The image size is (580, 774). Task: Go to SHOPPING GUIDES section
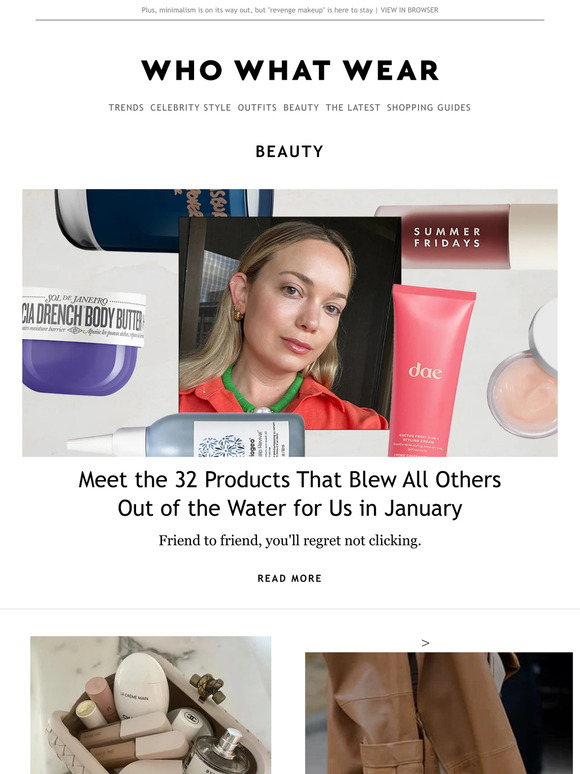(428, 108)
